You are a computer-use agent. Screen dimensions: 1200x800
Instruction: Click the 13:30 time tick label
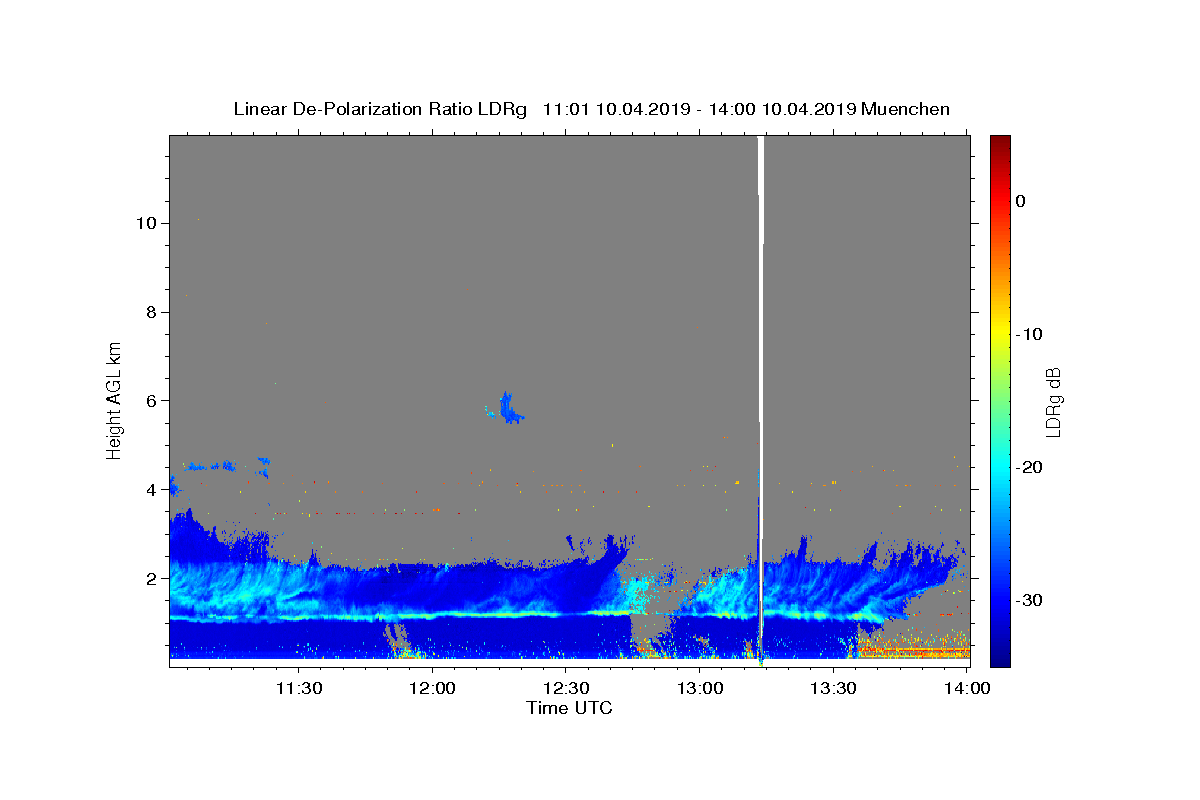(x=832, y=688)
